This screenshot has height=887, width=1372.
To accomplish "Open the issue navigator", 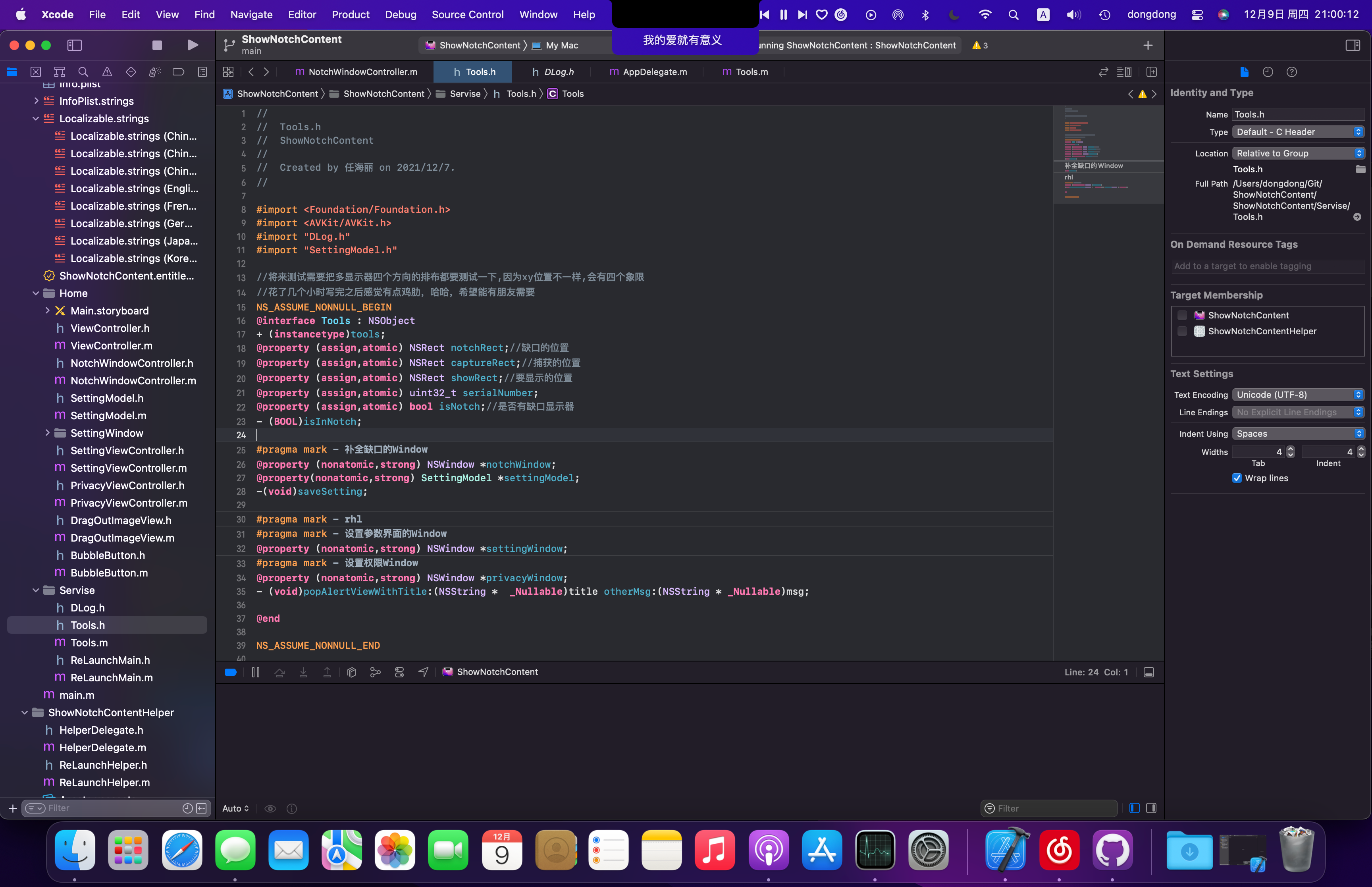I will tap(107, 72).
